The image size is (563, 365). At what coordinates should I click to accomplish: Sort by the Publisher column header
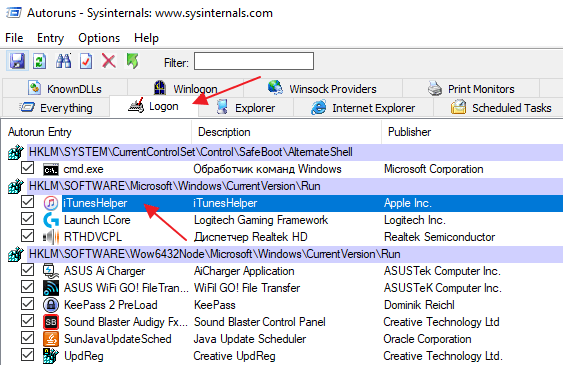pyautogui.click(x=472, y=132)
